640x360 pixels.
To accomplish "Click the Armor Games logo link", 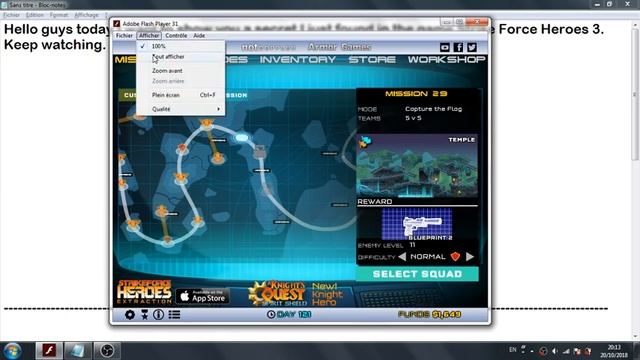I will click(x=339, y=47).
